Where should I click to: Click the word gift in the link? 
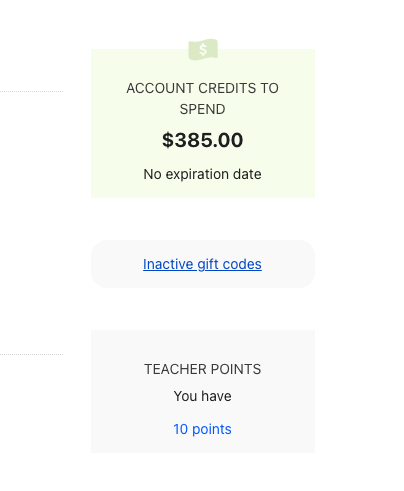click(x=208, y=264)
